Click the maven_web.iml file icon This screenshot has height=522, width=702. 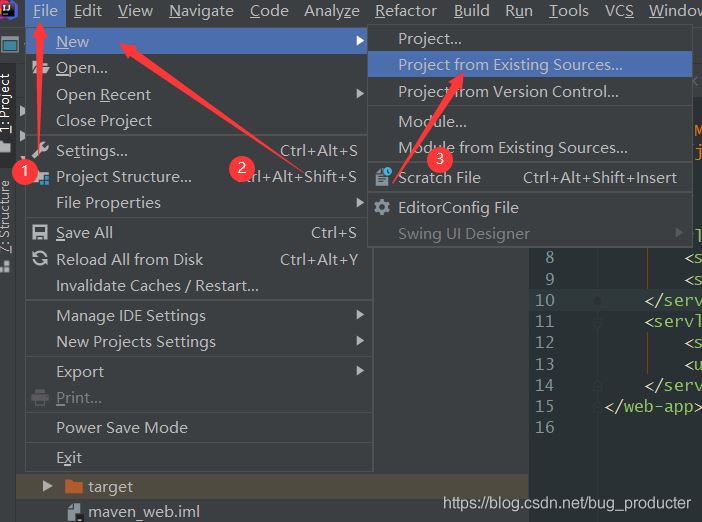coord(74,511)
